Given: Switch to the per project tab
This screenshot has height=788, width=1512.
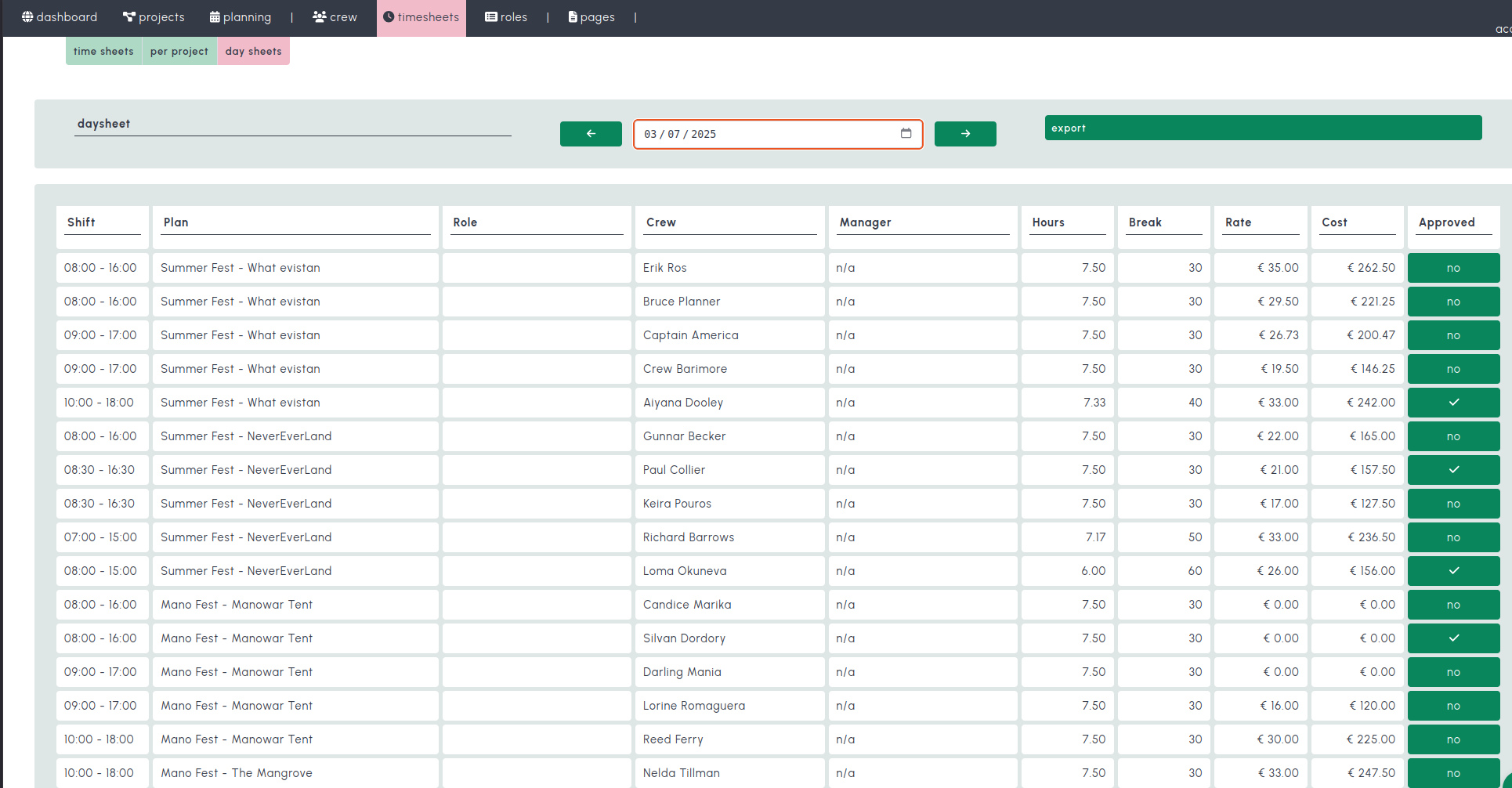Looking at the screenshot, I should pos(179,51).
